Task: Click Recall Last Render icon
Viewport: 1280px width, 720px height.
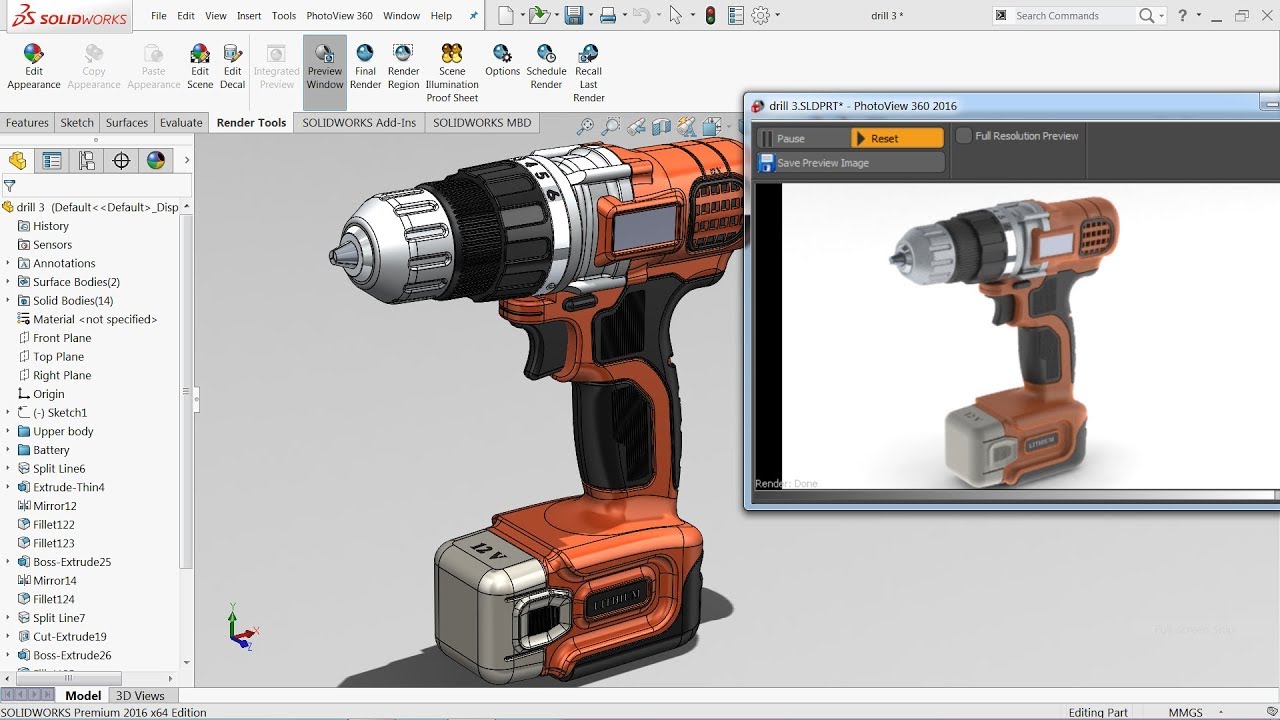Action: 588,56
